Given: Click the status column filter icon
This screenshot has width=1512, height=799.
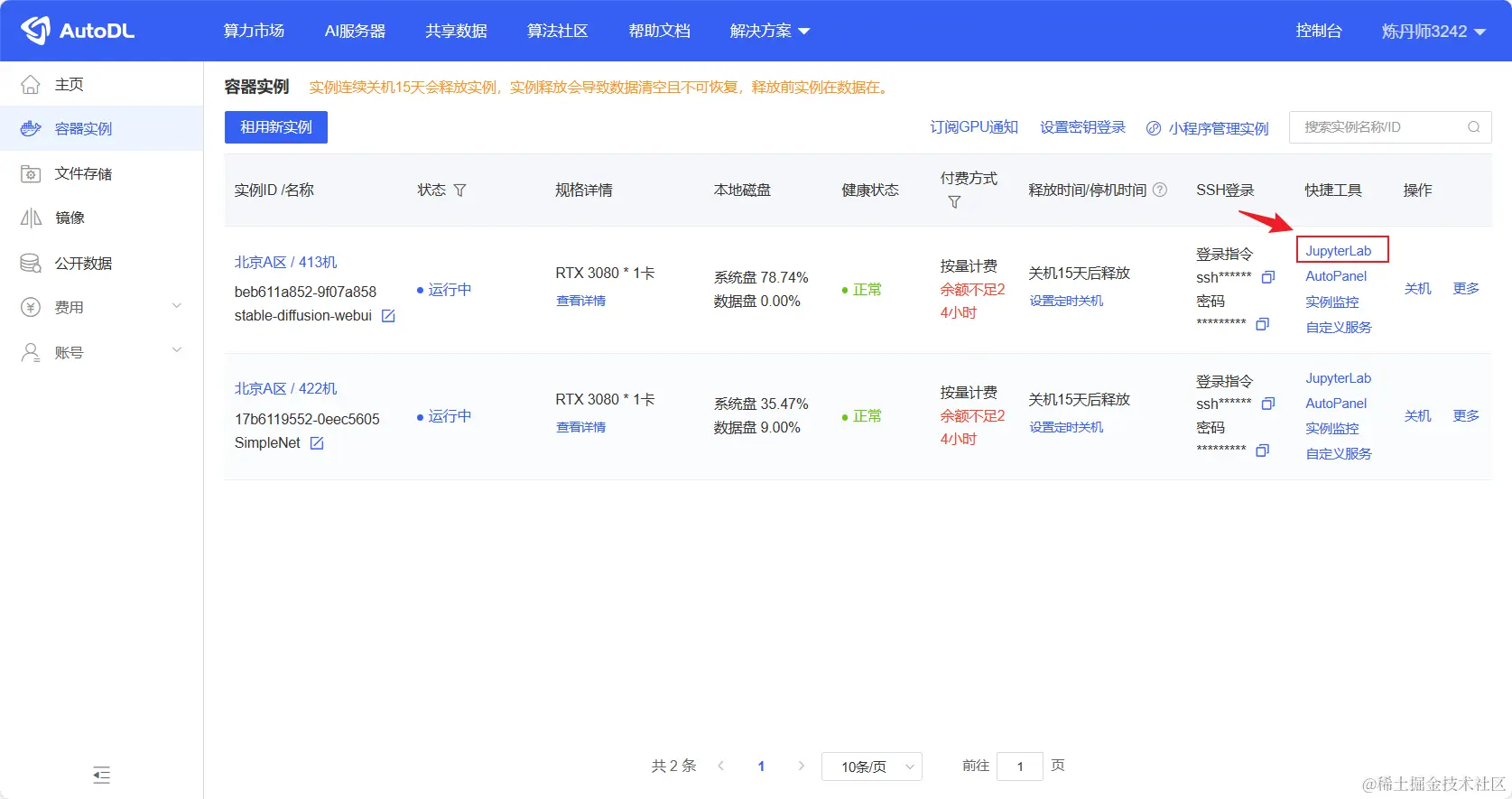Looking at the screenshot, I should tap(459, 190).
